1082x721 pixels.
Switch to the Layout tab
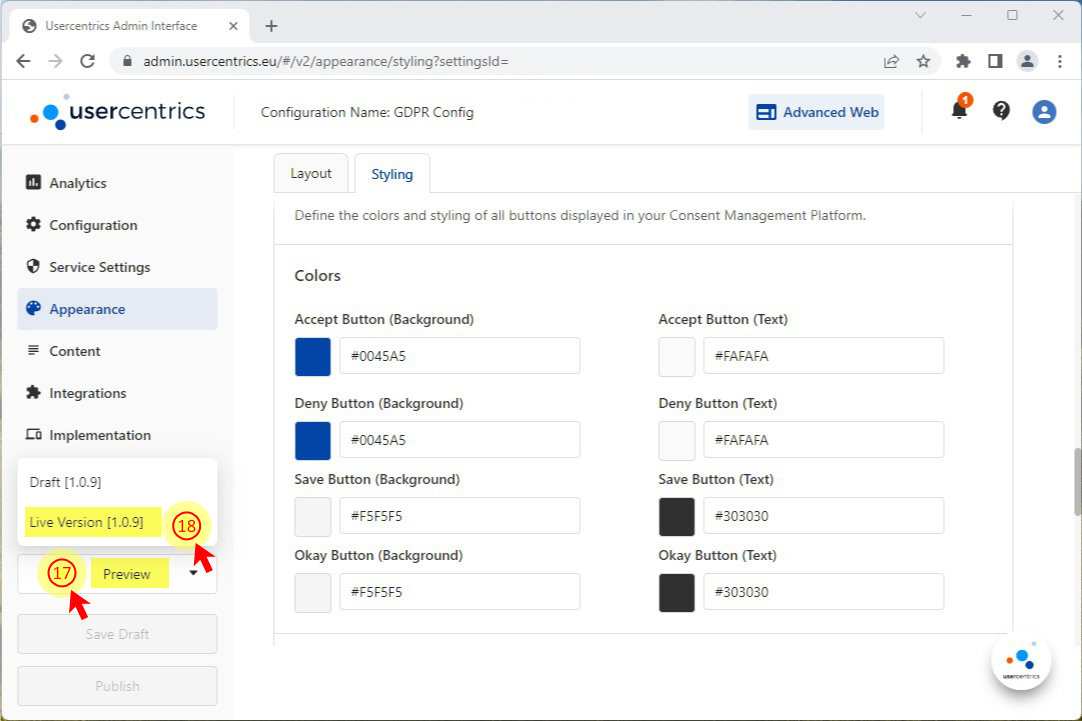[310, 174]
